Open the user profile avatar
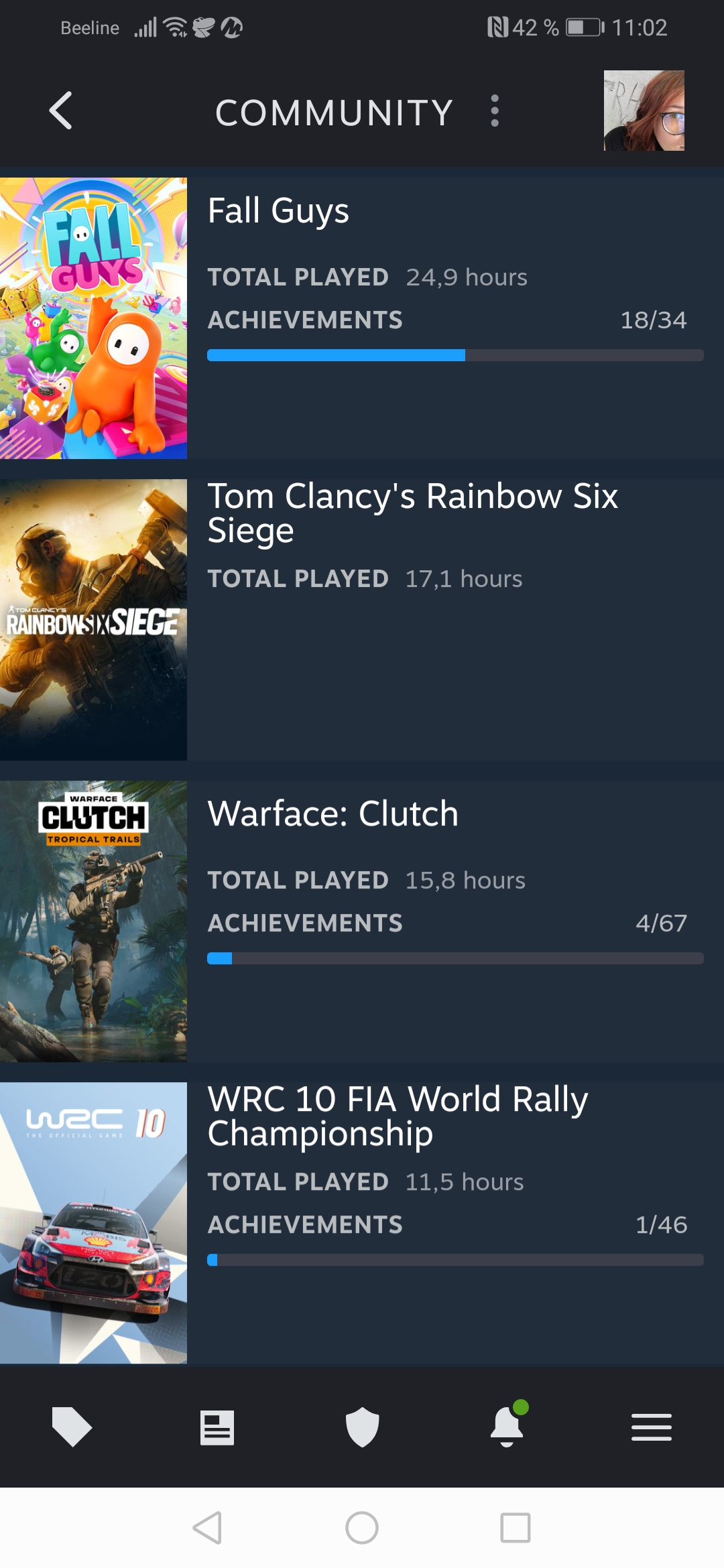 644,111
